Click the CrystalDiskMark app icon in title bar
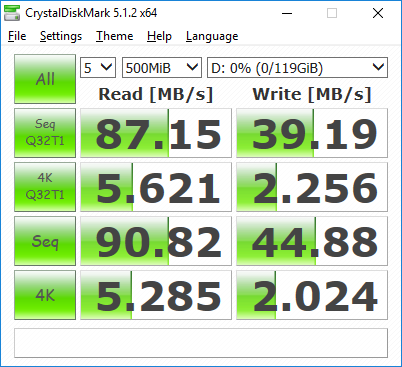This screenshot has height=367, width=402. point(12,13)
